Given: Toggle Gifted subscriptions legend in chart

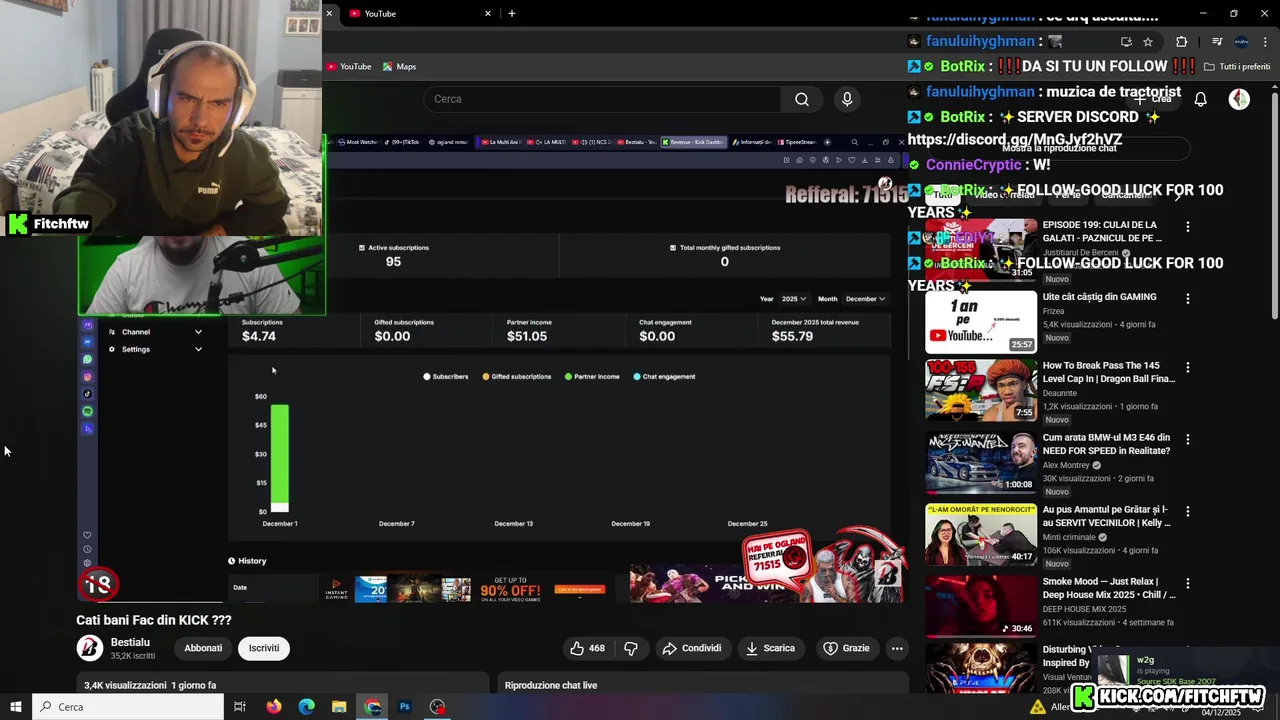Looking at the screenshot, I should [517, 377].
